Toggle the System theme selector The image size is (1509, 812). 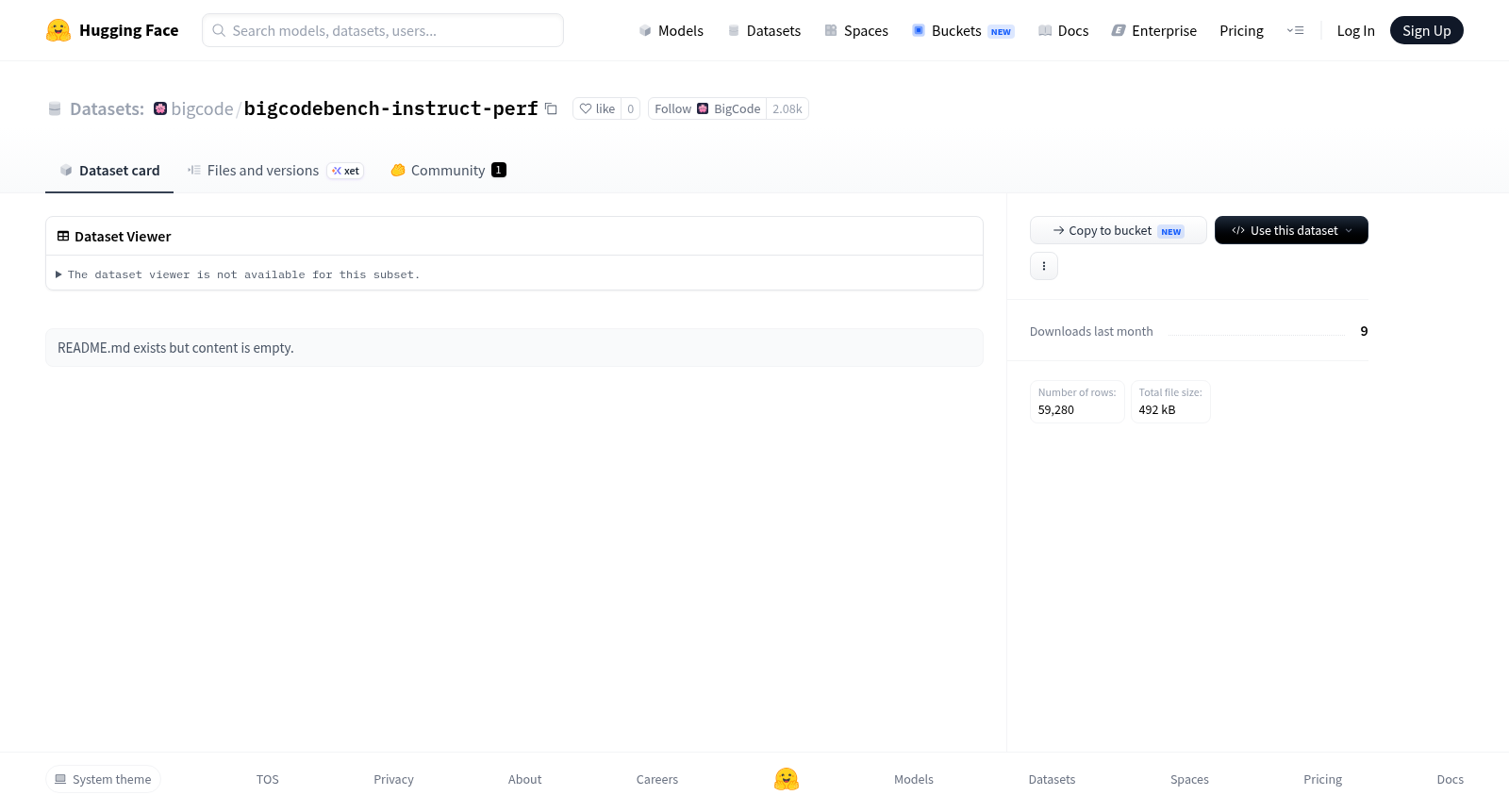tap(103, 779)
